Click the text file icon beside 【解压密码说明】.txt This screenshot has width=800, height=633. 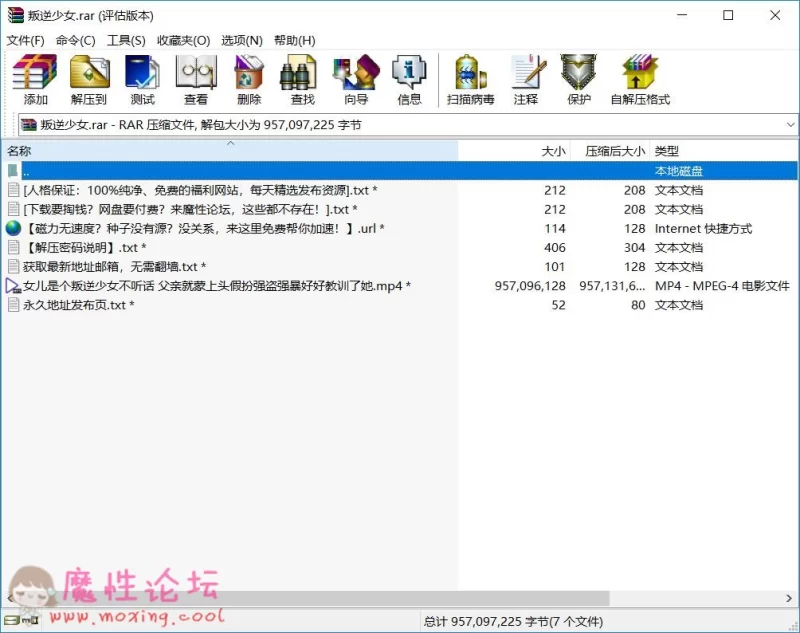(x=14, y=247)
